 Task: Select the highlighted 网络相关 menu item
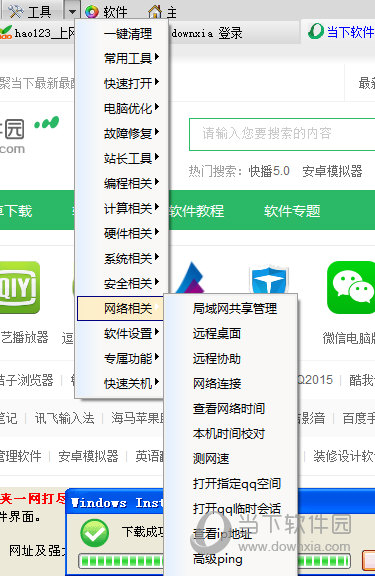(x=121, y=309)
